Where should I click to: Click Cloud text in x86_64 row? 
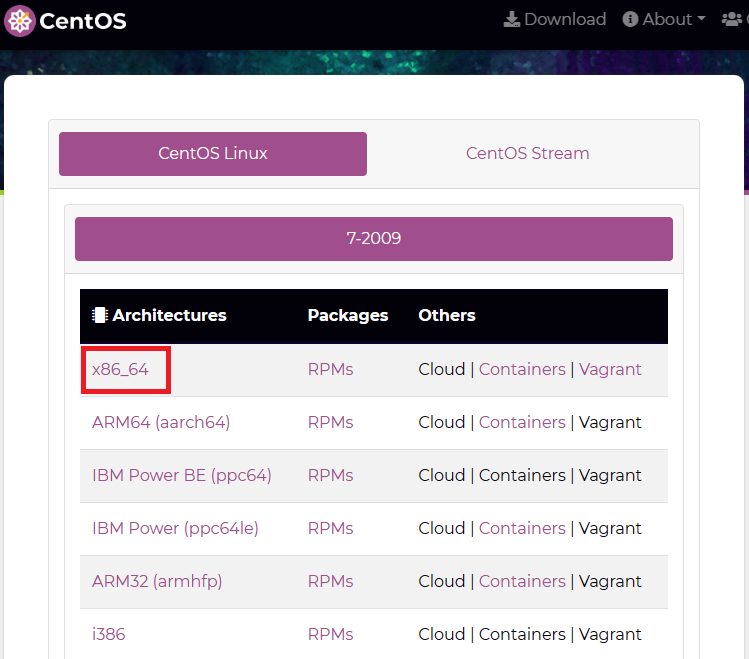(x=442, y=370)
